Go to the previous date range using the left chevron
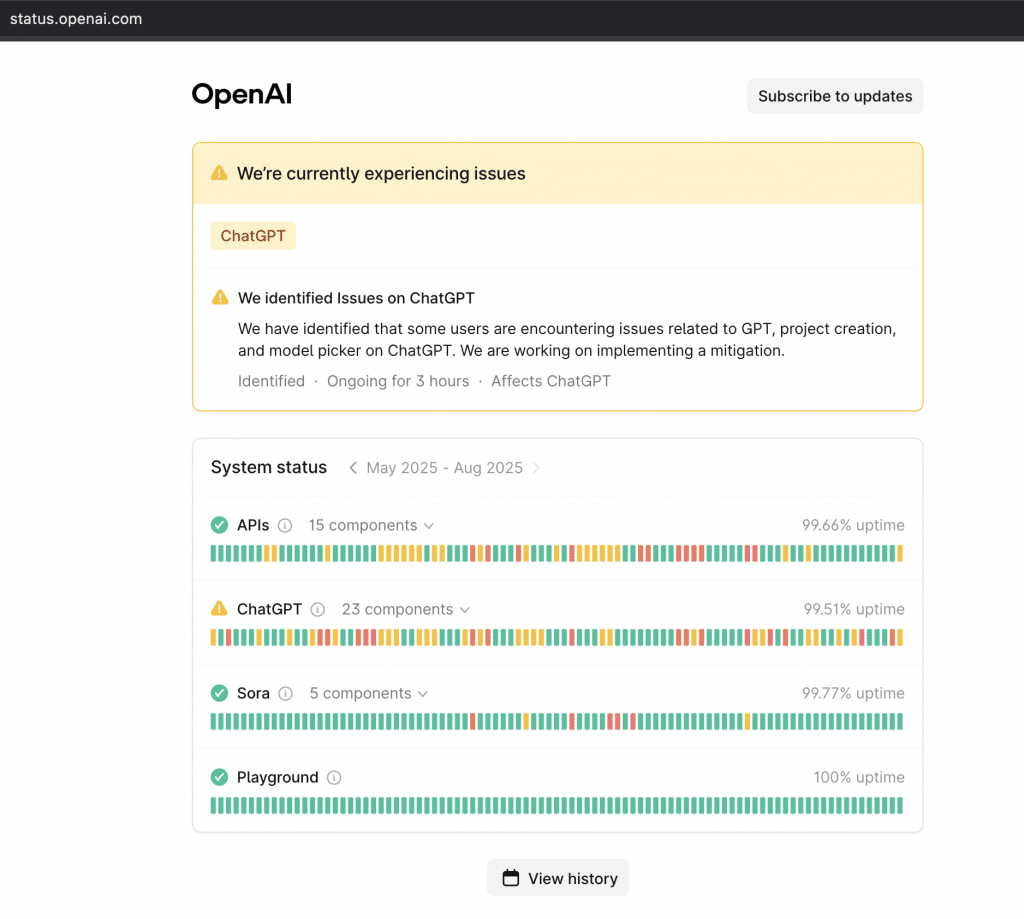 tap(353, 468)
